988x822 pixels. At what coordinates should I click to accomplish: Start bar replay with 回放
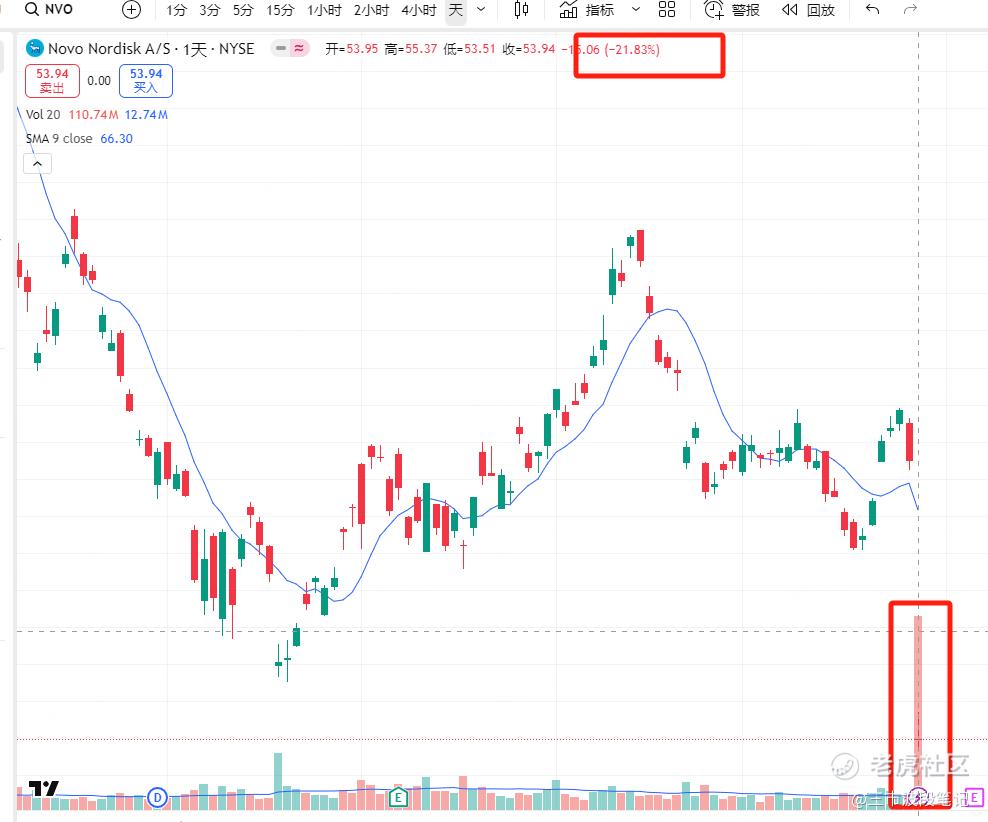pyautogui.click(x=808, y=10)
